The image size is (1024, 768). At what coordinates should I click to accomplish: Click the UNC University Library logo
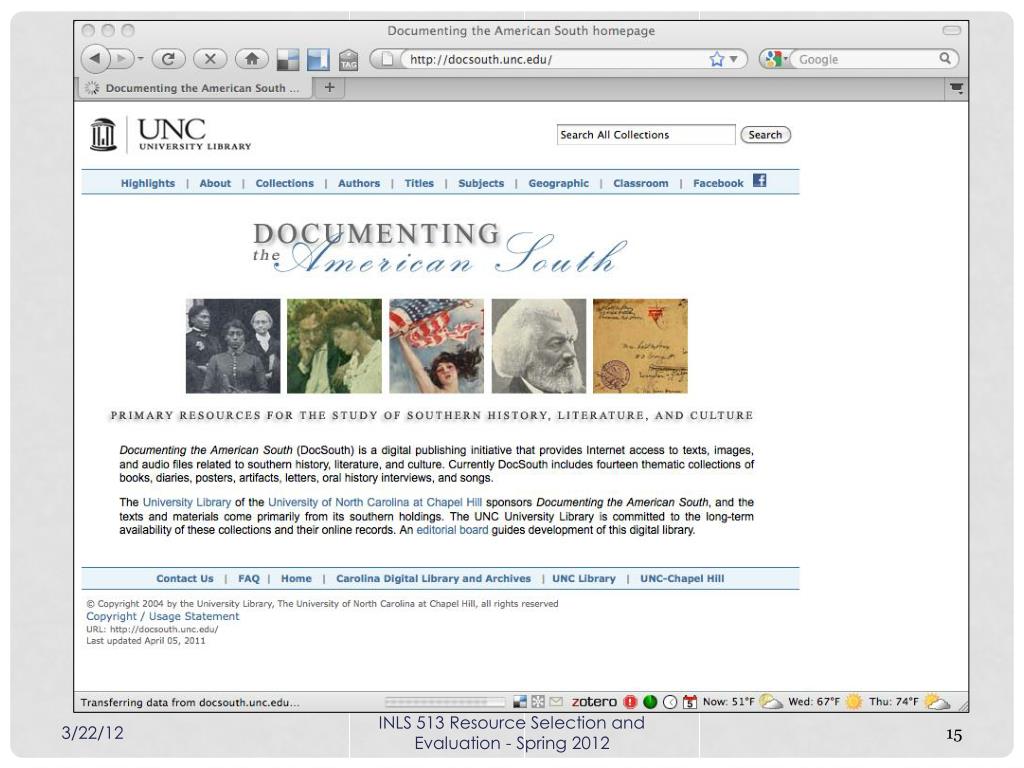(170, 135)
